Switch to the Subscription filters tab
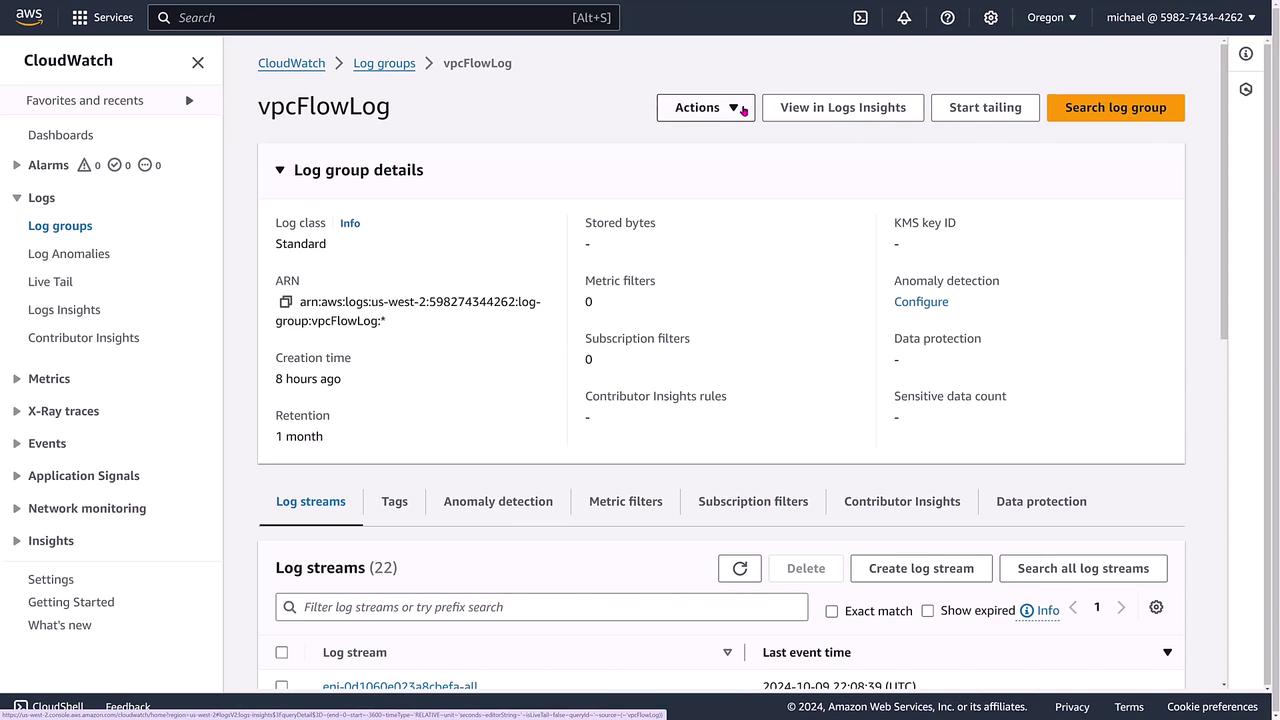The height and width of the screenshot is (720, 1280). pos(753,501)
